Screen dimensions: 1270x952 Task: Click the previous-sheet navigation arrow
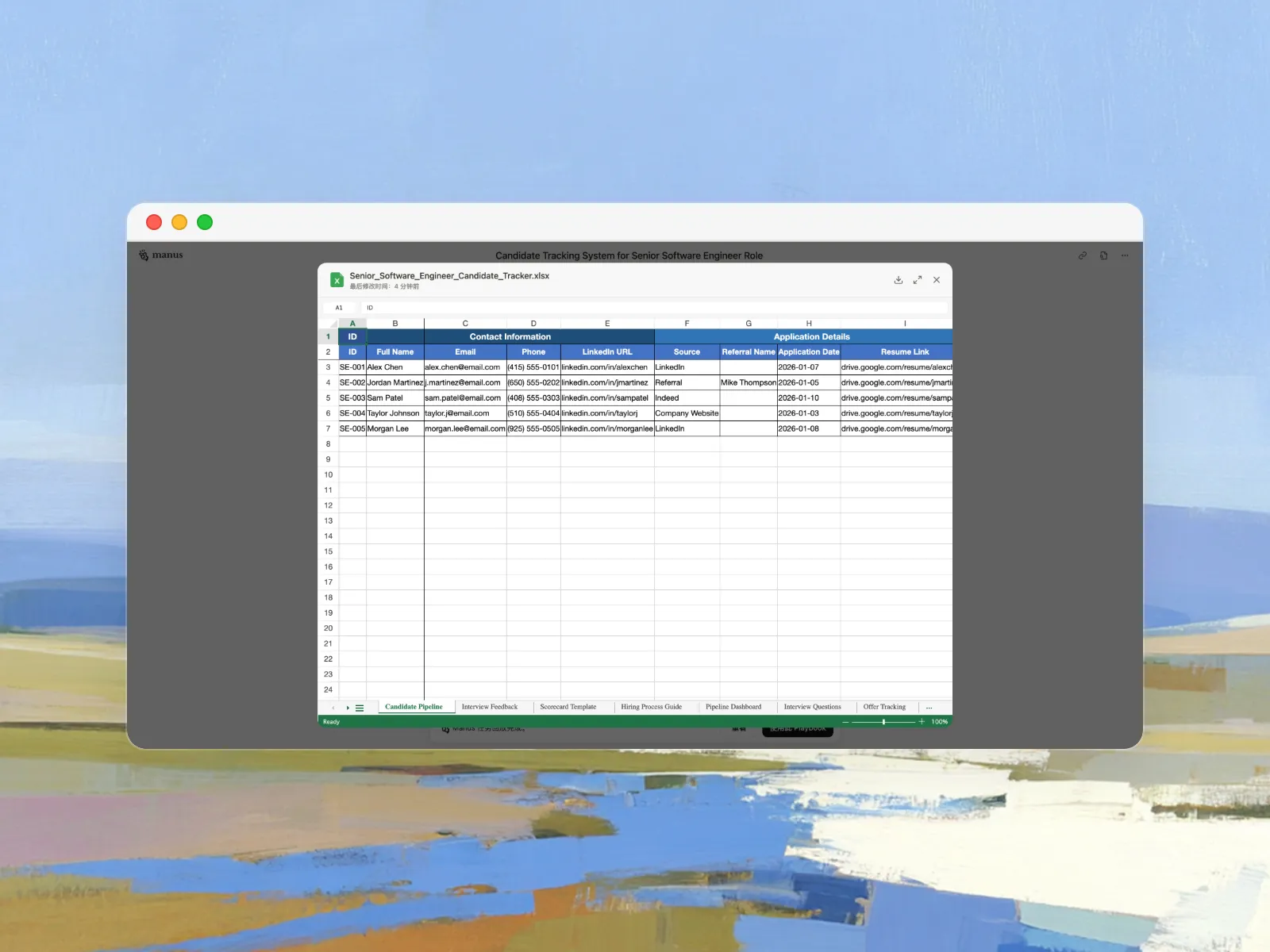[x=333, y=707]
